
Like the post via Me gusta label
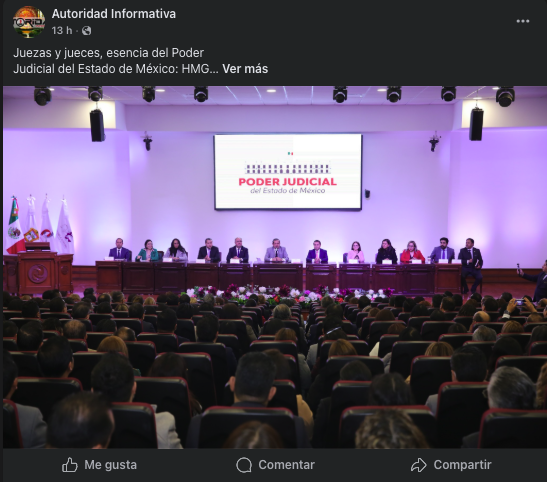(111, 465)
